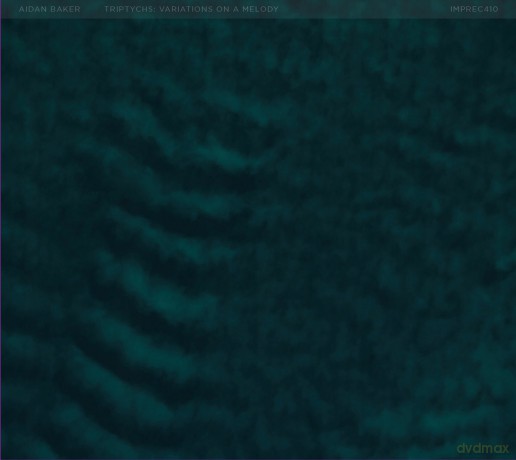The image size is (516, 460).
Task: Click the AIDAN BAKER artist name text
Action: [x=50, y=9]
